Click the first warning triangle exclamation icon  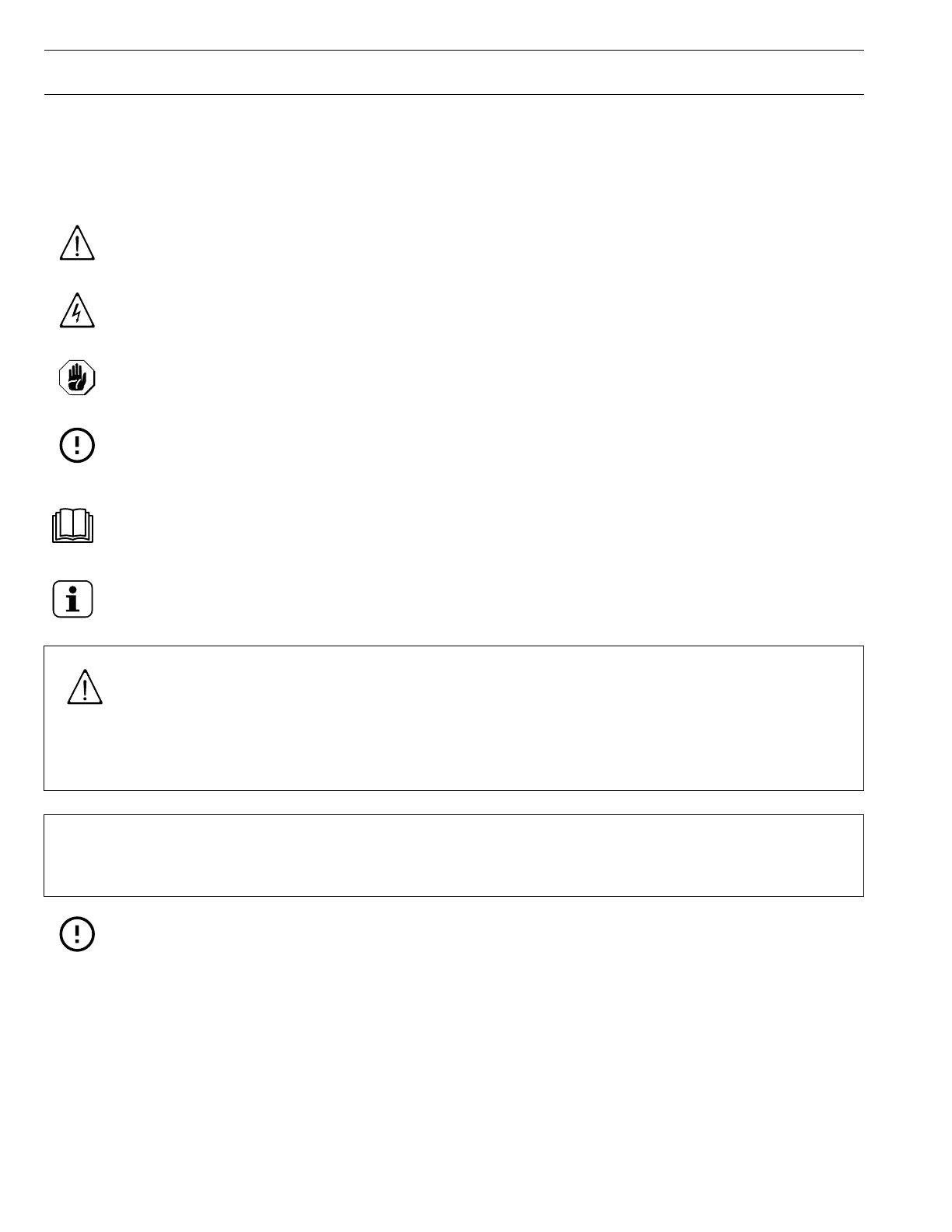pyautogui.click(x=77, y=242)
